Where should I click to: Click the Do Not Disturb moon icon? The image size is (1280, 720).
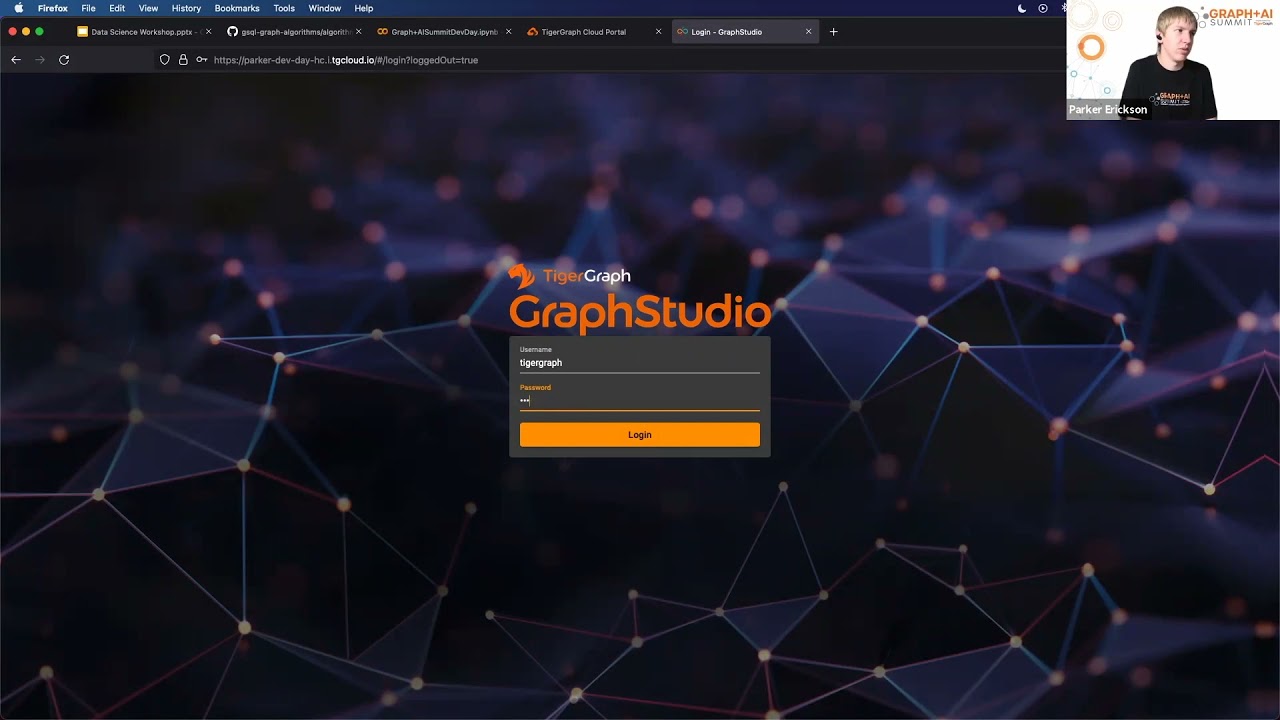pyautogui.click(x=1022, y=8)
